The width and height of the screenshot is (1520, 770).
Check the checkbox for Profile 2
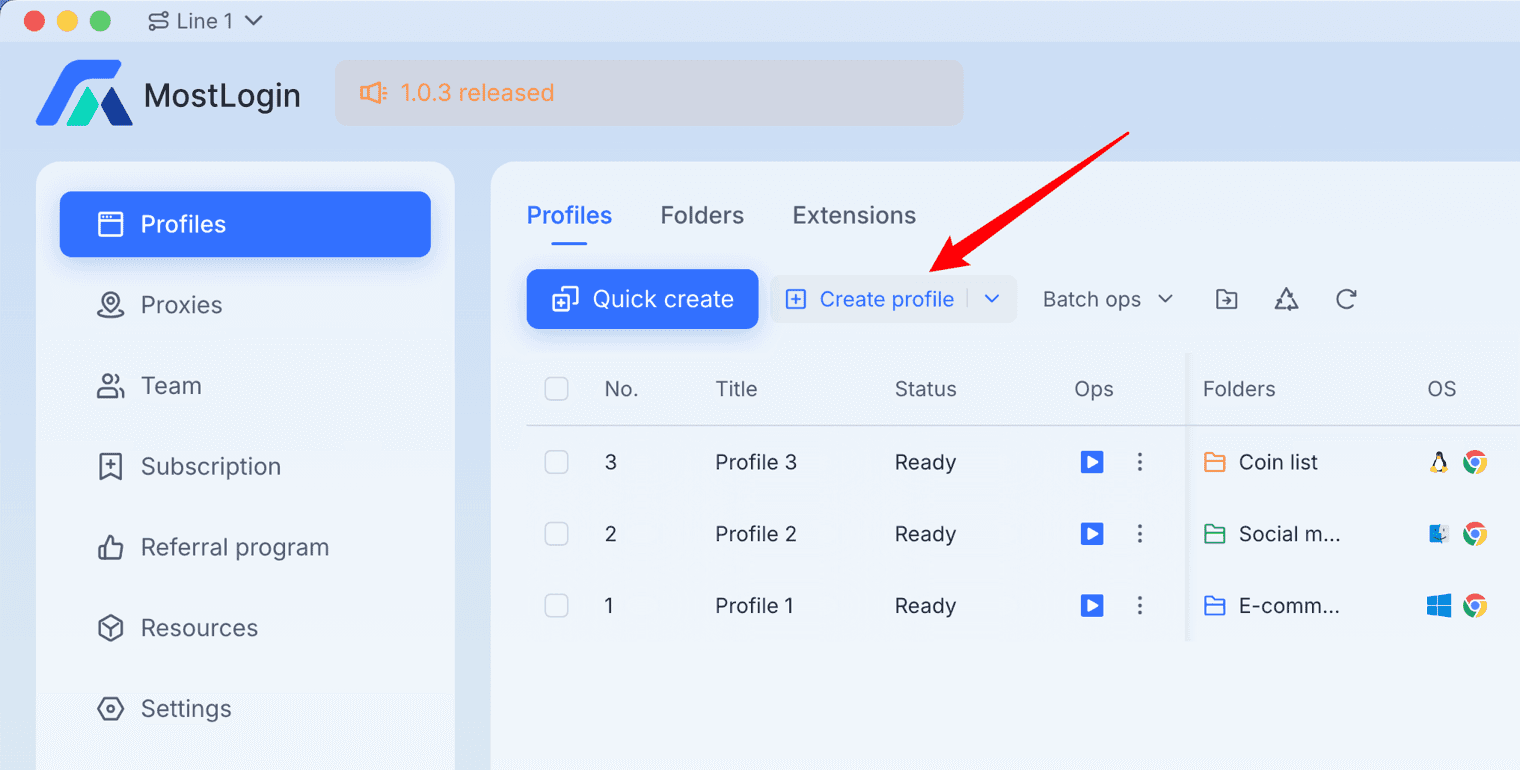point(556,533)
